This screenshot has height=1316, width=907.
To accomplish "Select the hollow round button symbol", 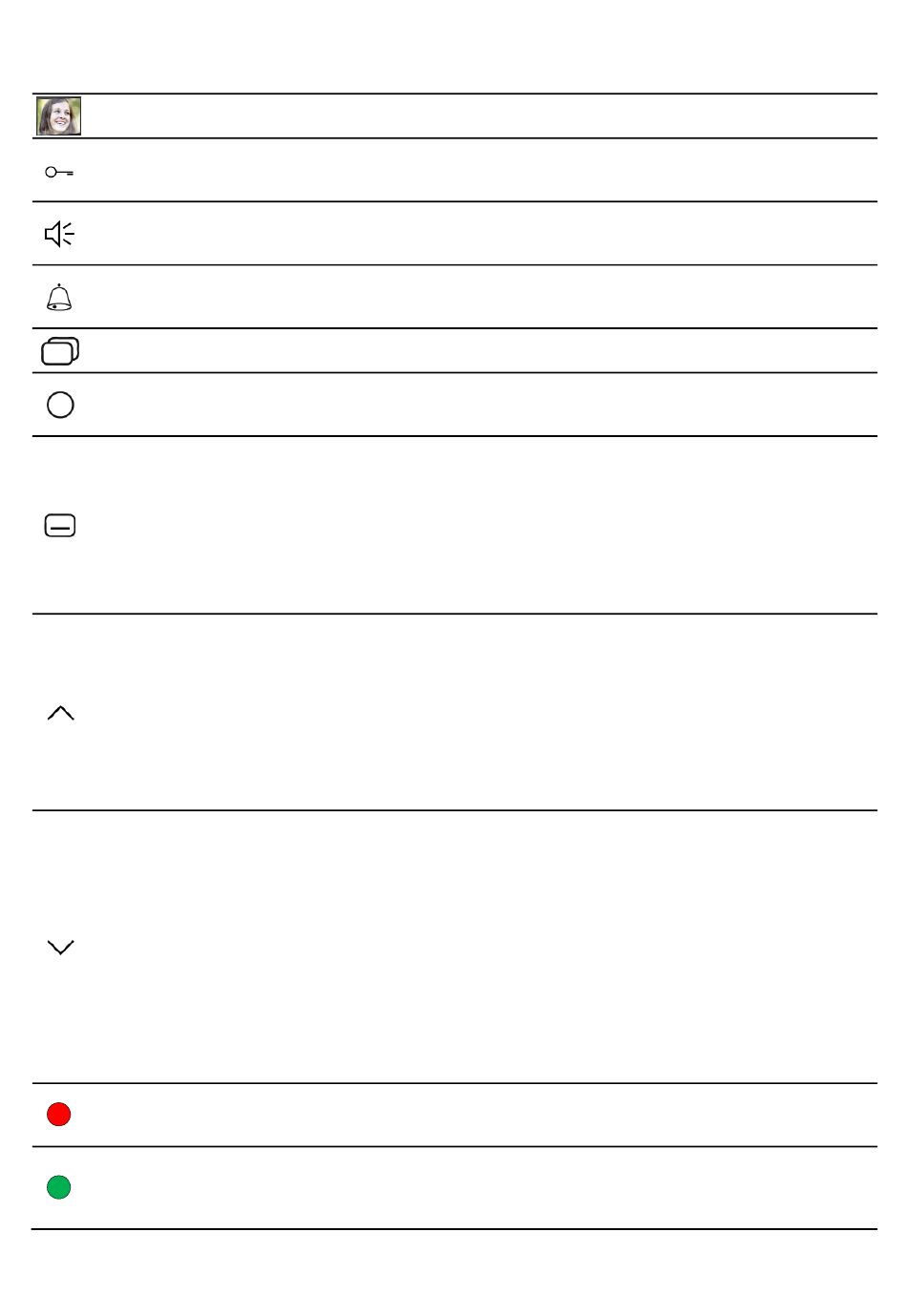I will click(60, 405).
